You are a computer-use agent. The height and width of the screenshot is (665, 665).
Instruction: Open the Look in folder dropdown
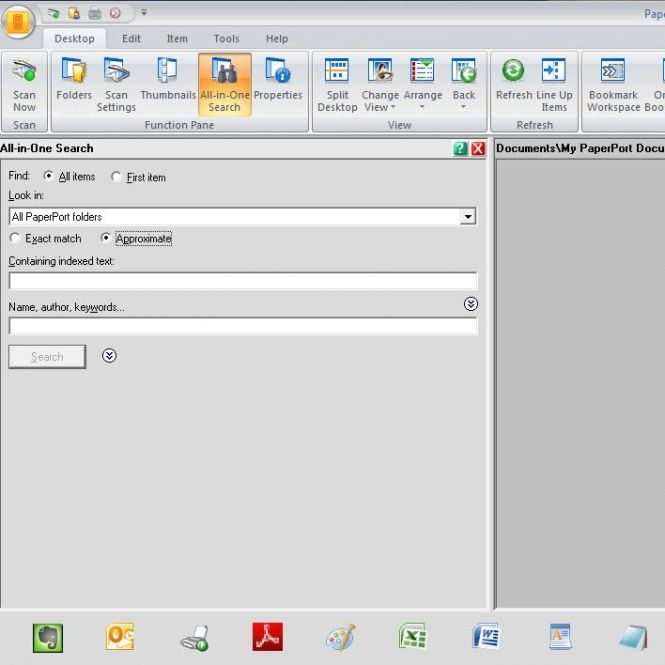[468, 217]
